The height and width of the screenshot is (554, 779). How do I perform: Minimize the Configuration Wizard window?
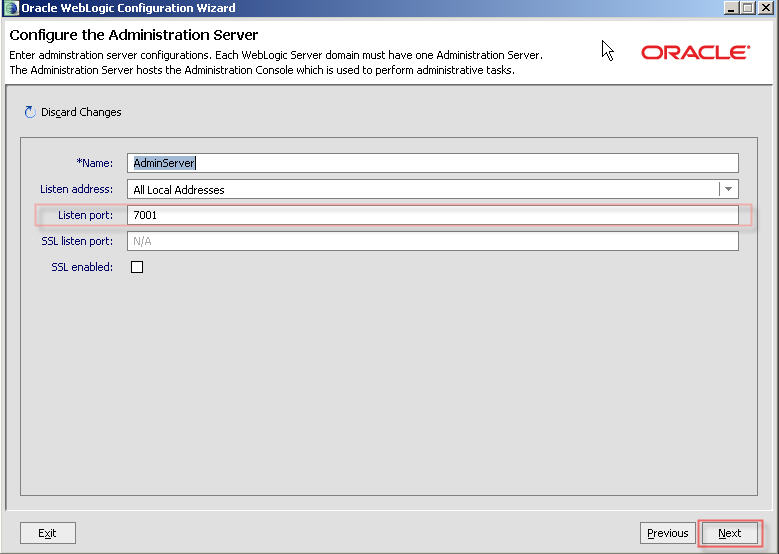point(731,8)
